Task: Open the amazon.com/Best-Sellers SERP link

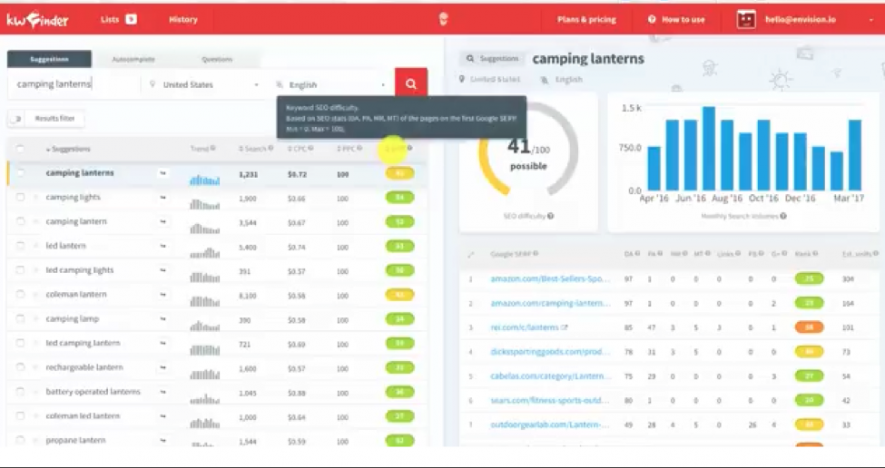Action: (x=550, y=279)
